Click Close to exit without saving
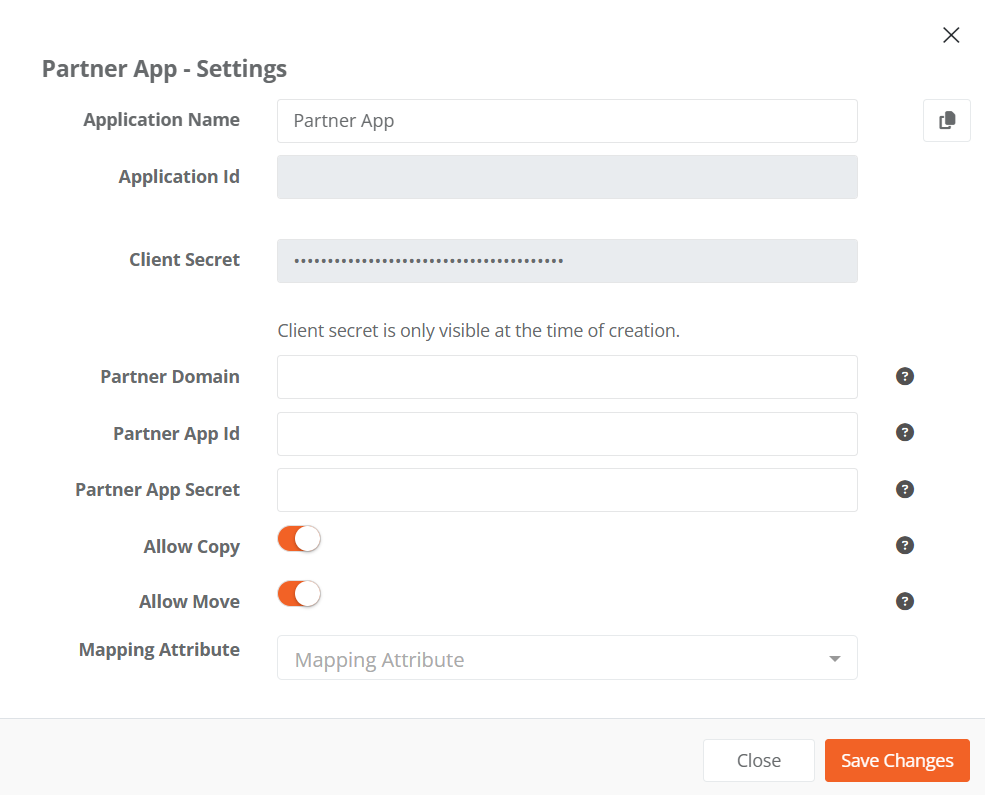This screenshot has width=985, height=795. (758, 760)
